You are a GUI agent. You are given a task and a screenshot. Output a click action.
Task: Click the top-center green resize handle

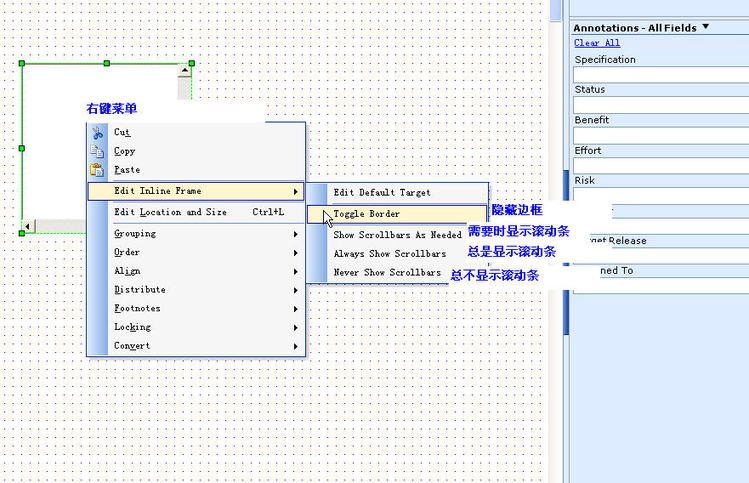[107, 64]
